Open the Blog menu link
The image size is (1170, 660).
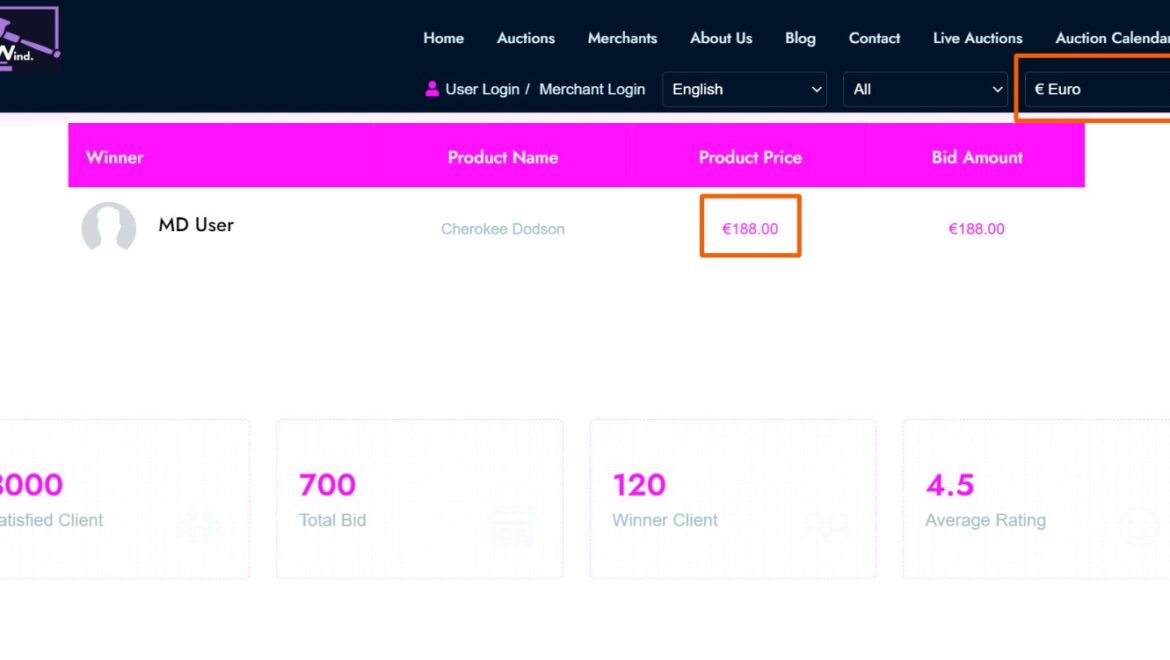800,38
